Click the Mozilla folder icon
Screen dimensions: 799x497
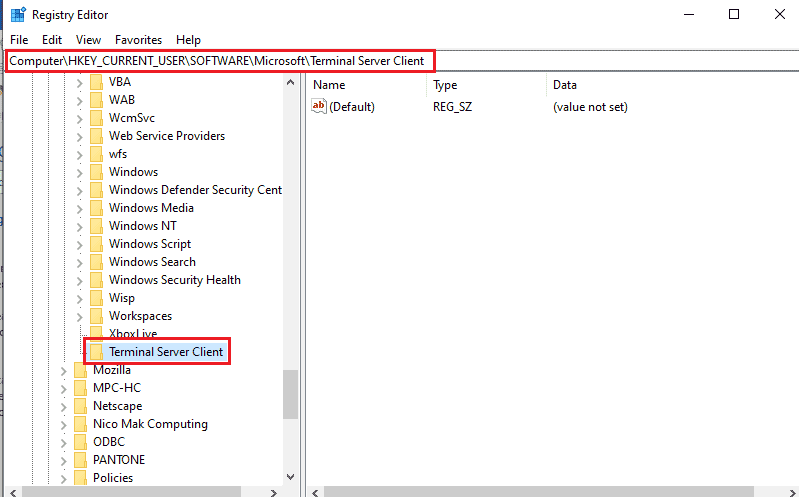click(81, 370)
